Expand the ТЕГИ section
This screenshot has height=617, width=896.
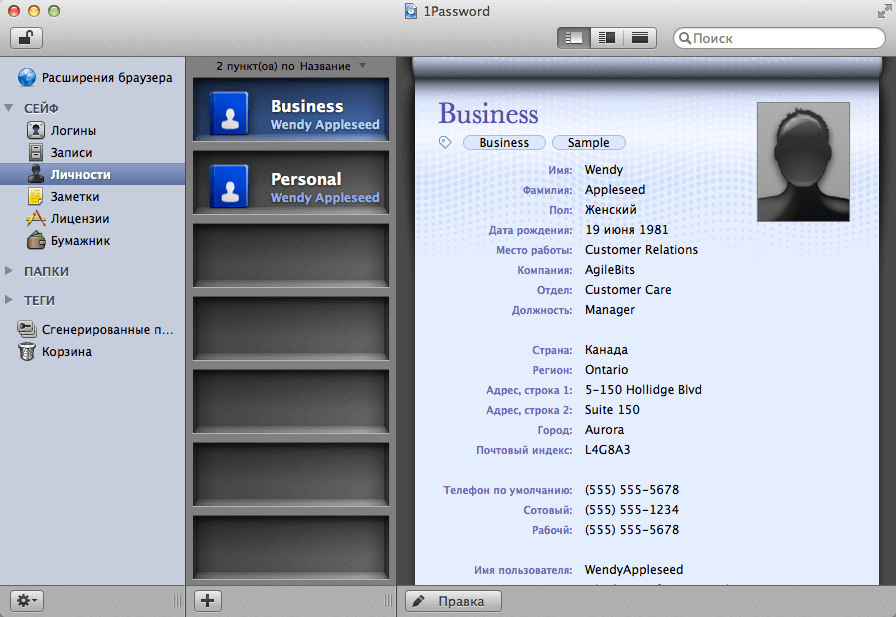pyautogui.click(x=9, y=300)
